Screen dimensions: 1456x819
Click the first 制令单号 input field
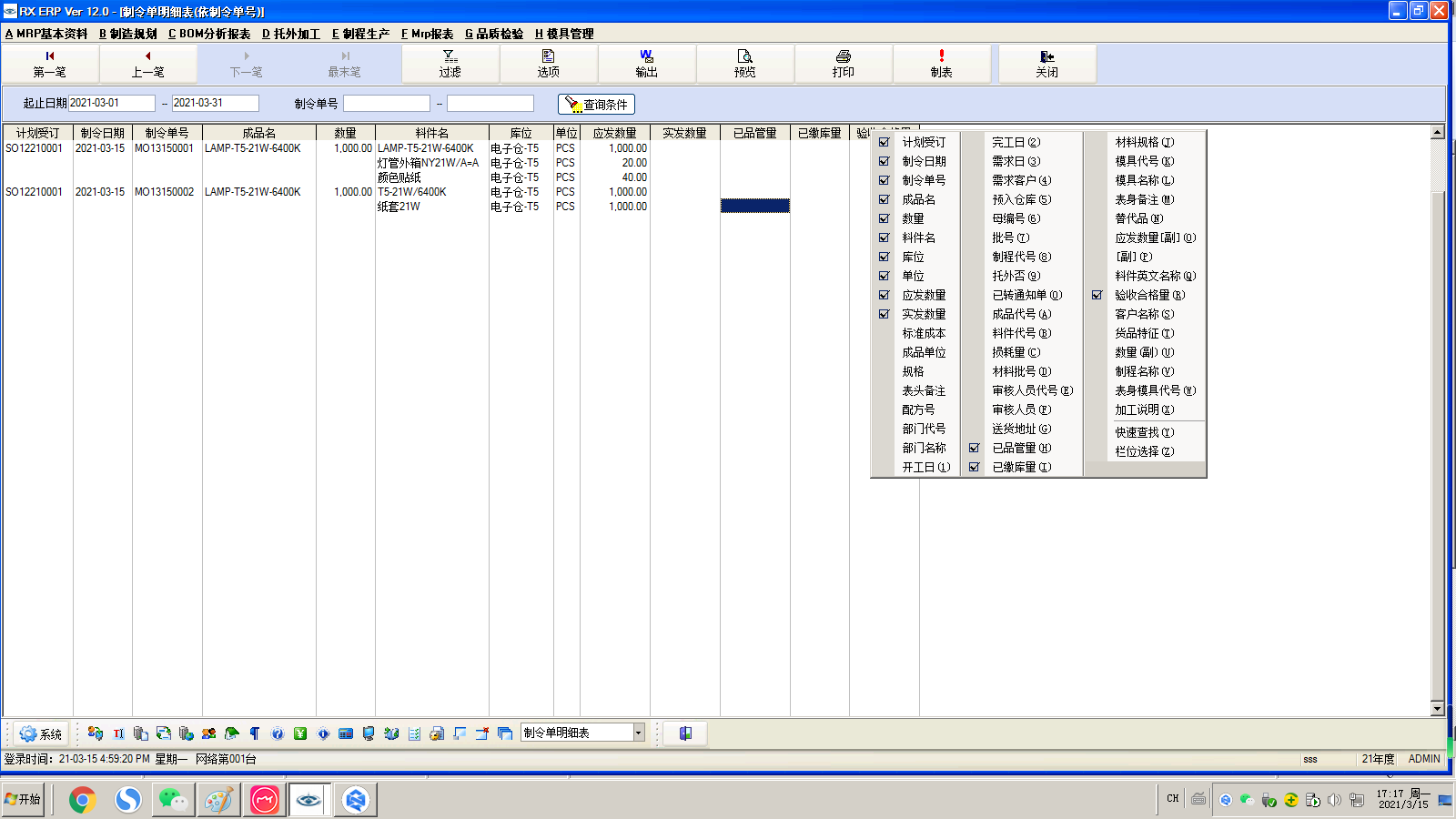click(387, 104)
